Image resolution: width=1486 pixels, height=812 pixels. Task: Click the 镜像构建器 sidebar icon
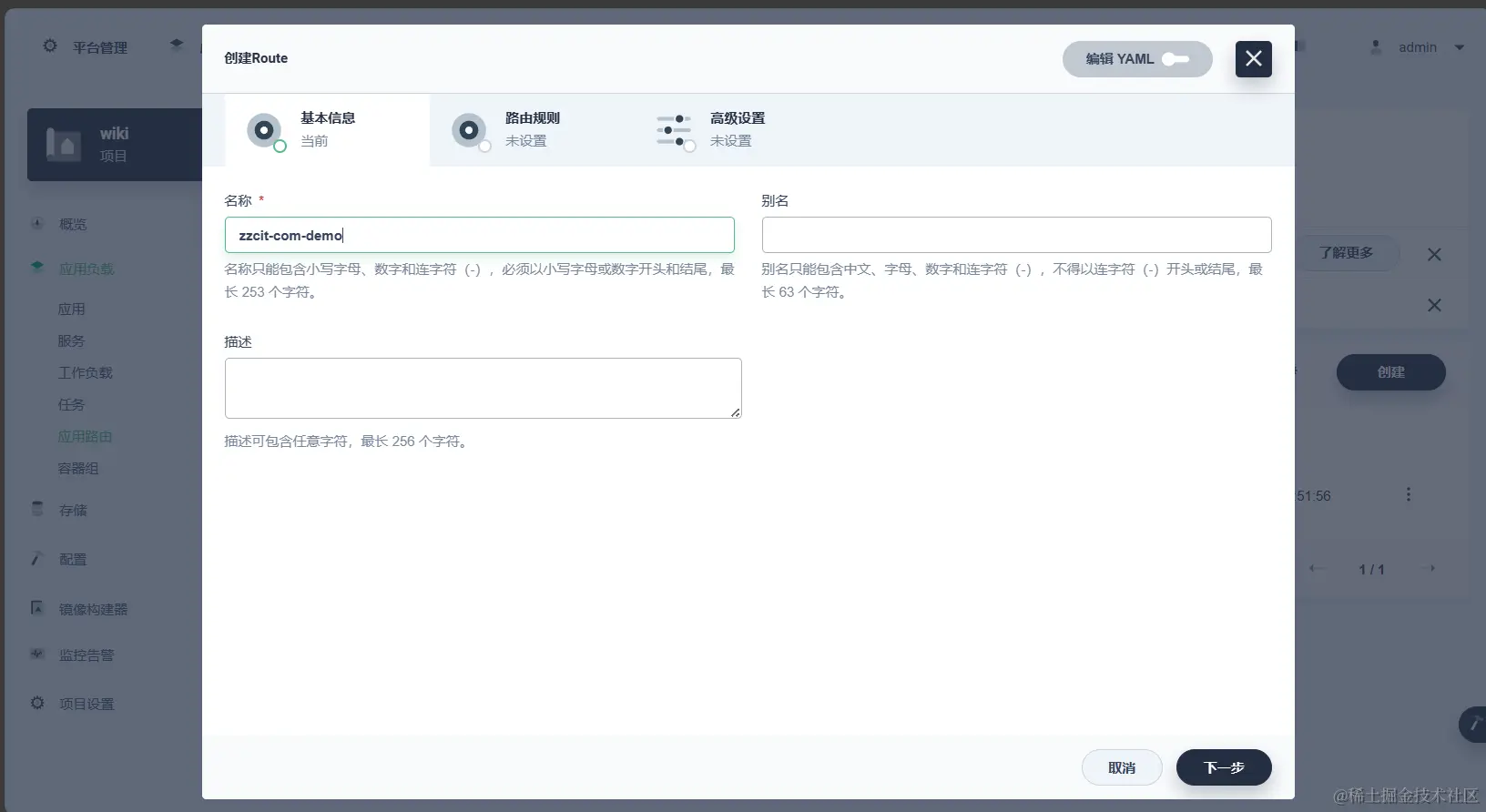[x=37, y=608]
